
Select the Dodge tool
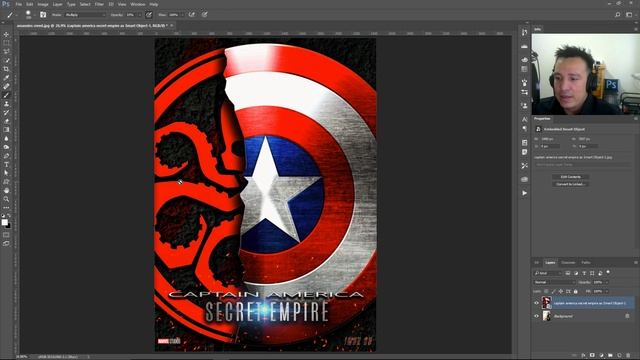click(x=6, y=147)
